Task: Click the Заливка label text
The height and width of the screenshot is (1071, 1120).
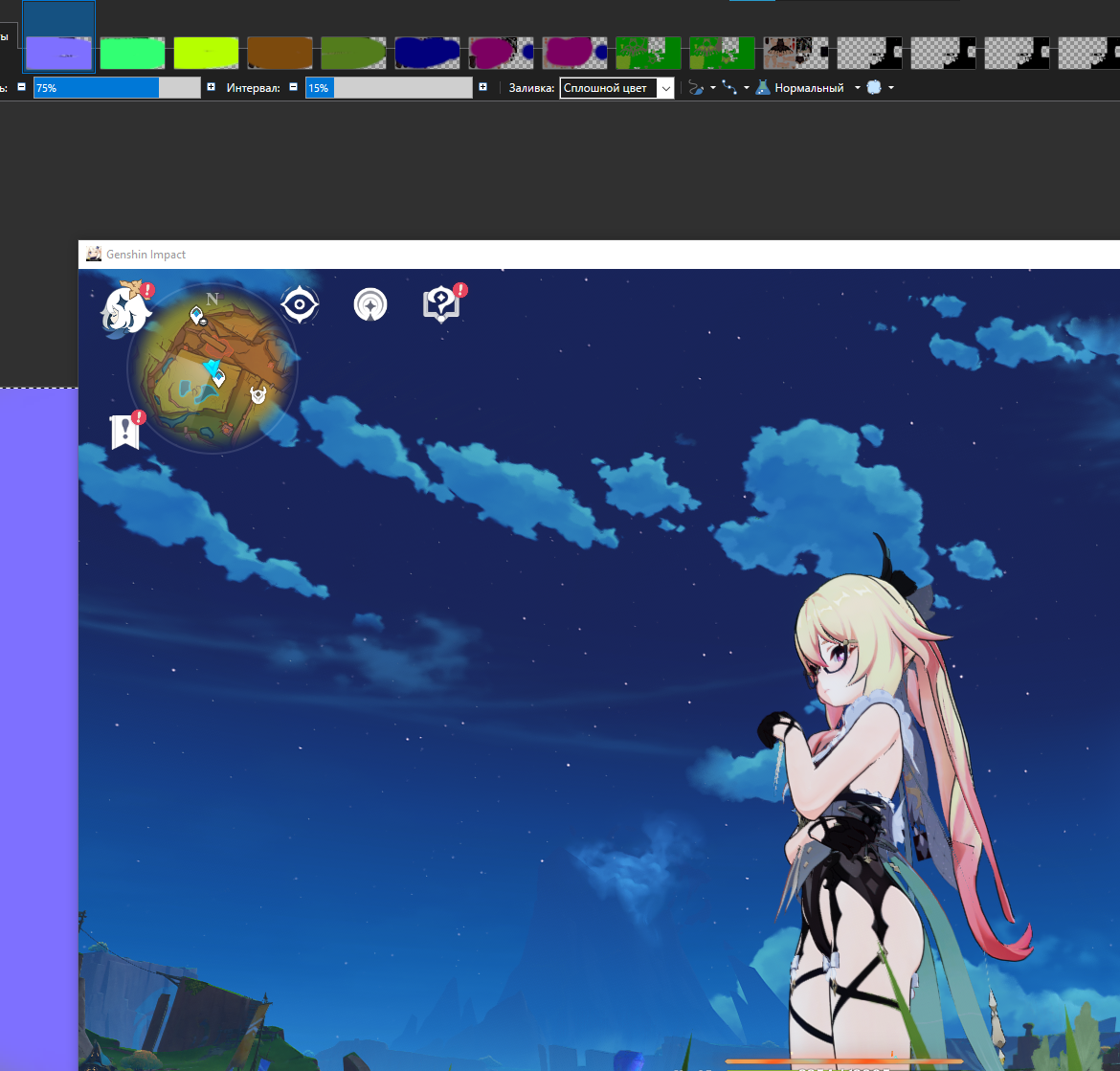Action: point(531,88)
